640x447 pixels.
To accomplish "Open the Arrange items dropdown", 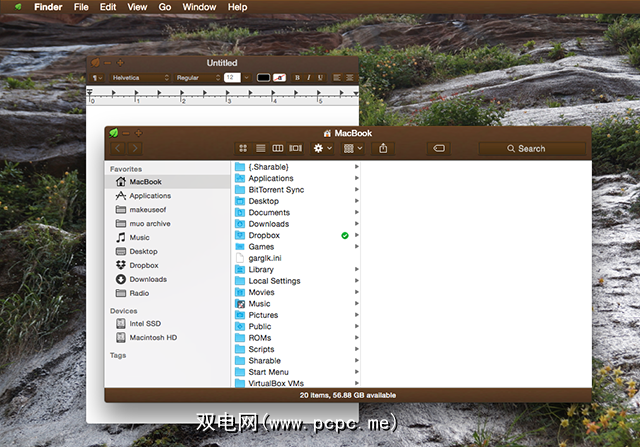I will [x=353, y=148].
